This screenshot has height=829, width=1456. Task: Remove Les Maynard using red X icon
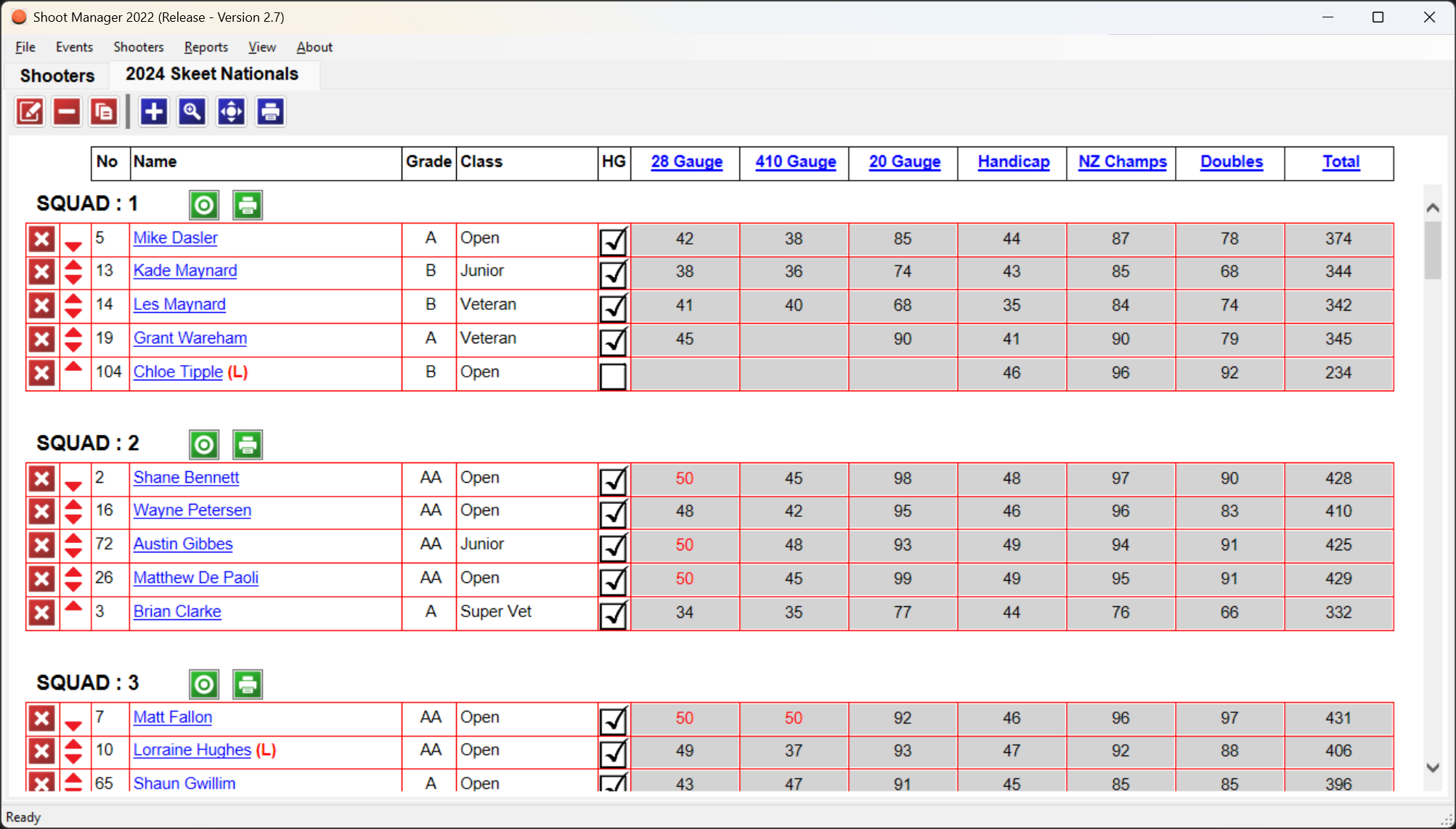click(x=42, y=306)
